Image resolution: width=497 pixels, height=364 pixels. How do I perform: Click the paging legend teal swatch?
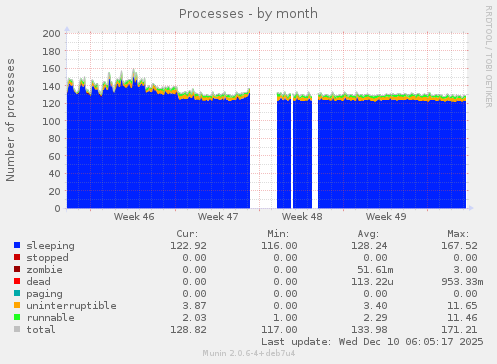17,293
